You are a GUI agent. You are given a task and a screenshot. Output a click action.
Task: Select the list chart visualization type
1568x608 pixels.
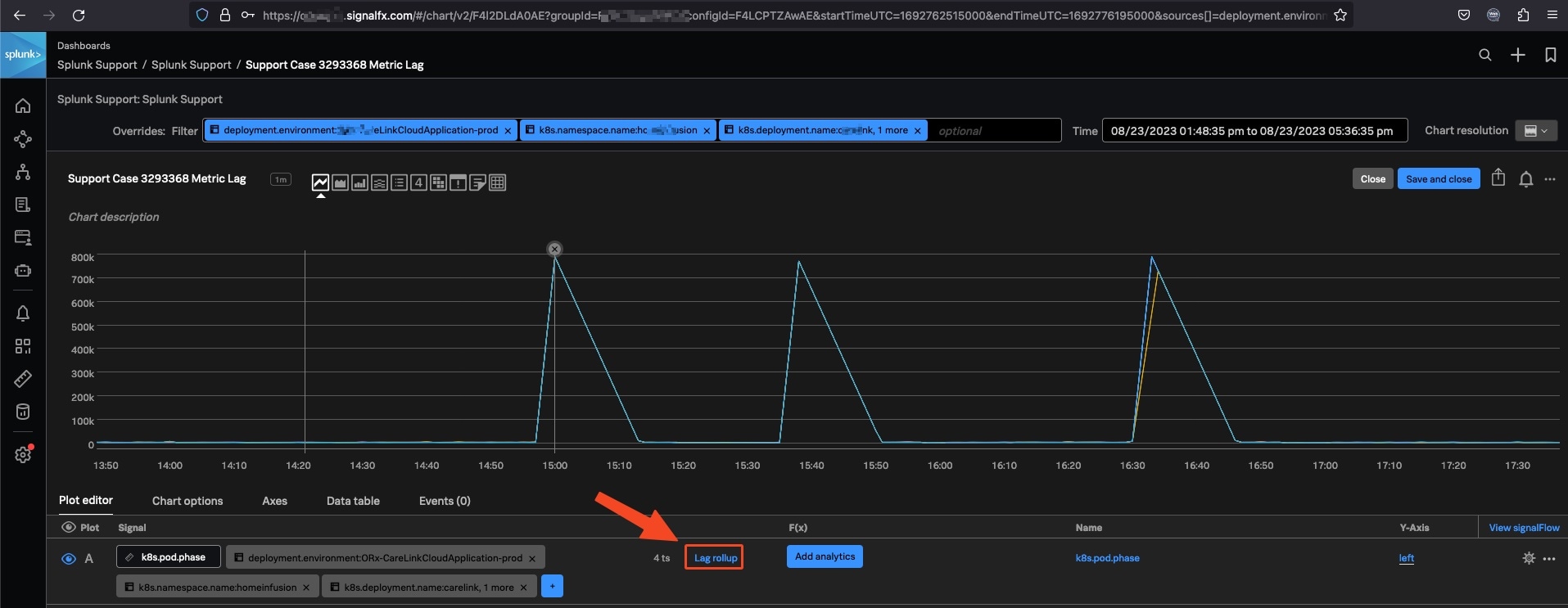tap(399, 182)
